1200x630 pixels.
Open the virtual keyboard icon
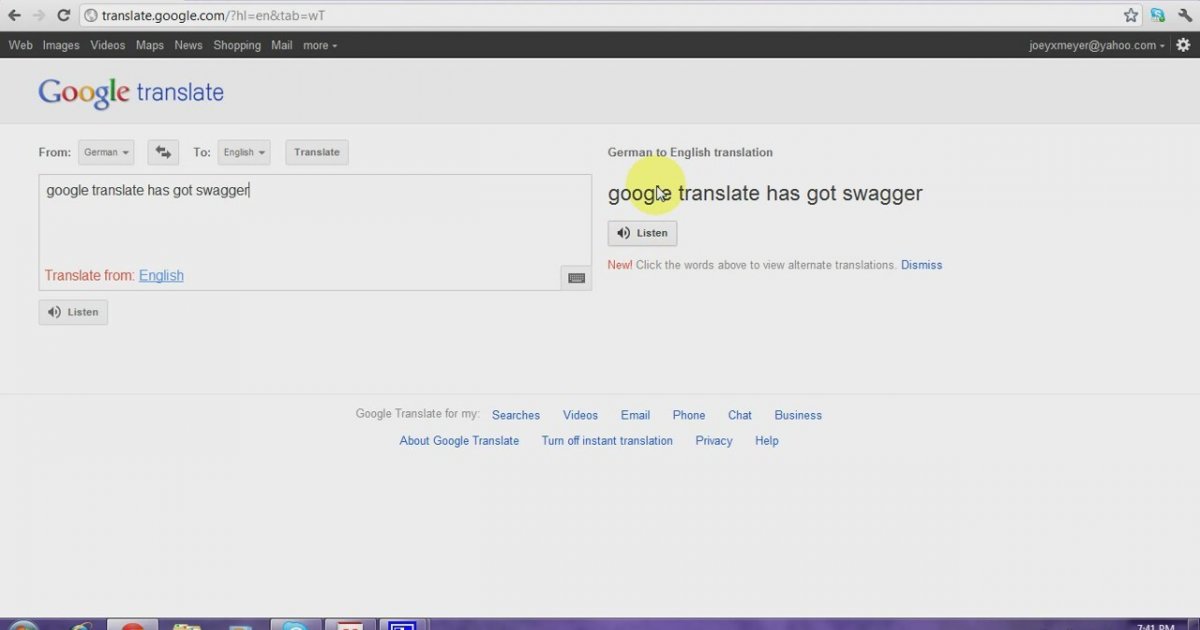576,278
